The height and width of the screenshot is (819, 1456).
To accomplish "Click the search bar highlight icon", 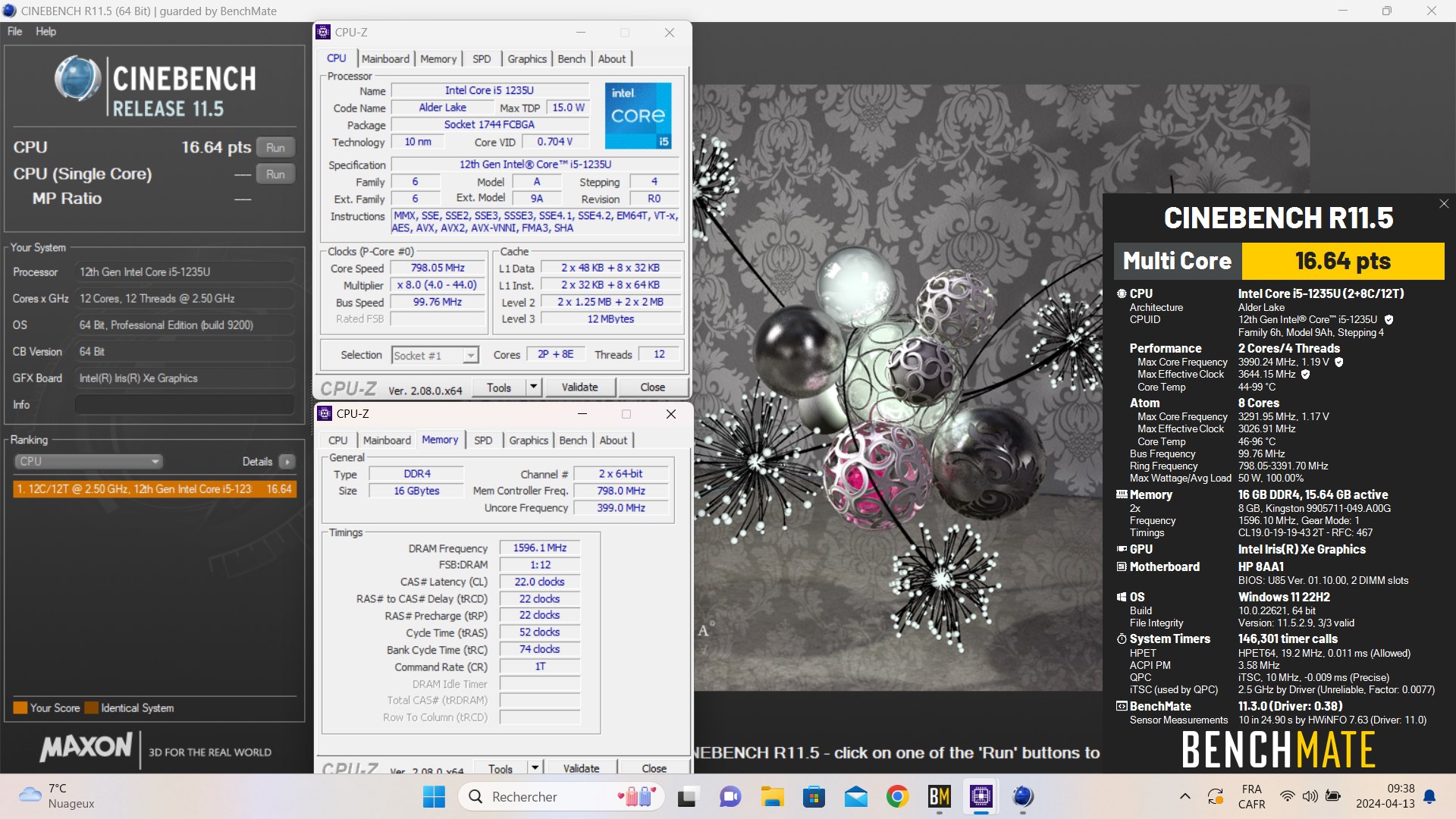I will coord(637,796).
